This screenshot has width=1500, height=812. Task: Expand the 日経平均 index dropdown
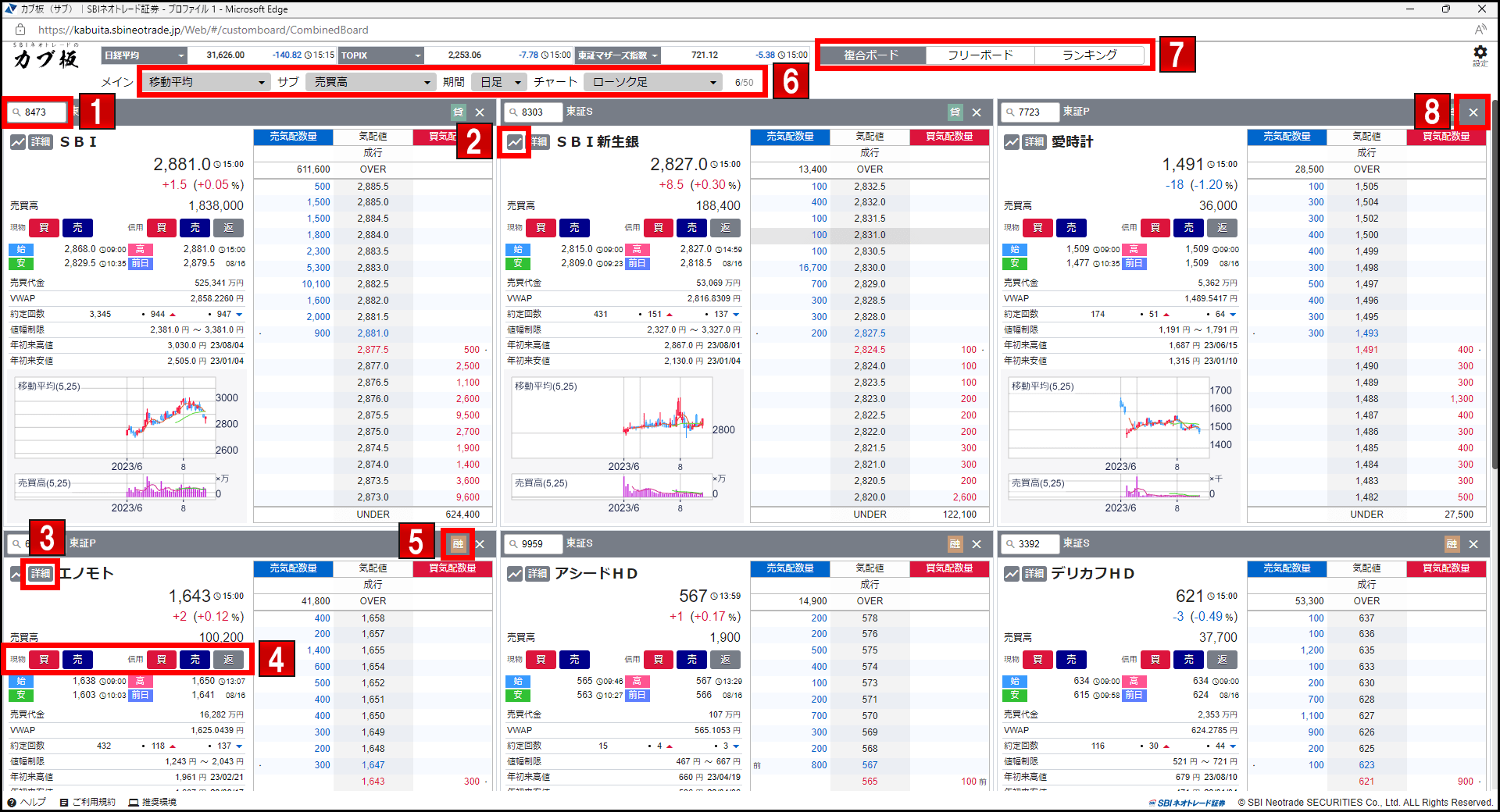pyautogui.click(x=144, y=55)
